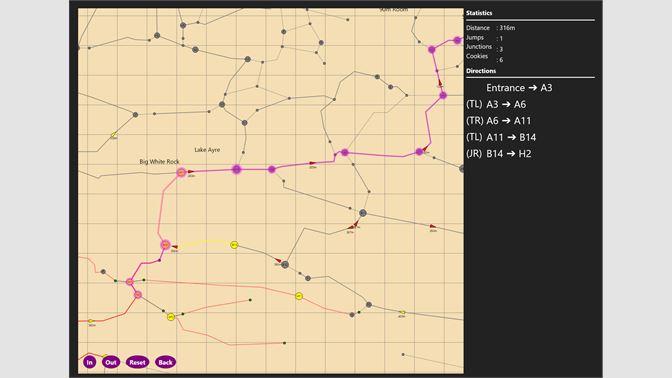Viewport: 672px width, 378px height.
Task: Select the small yellow marker on the red path near the In button
Action: tap(90, 321)
